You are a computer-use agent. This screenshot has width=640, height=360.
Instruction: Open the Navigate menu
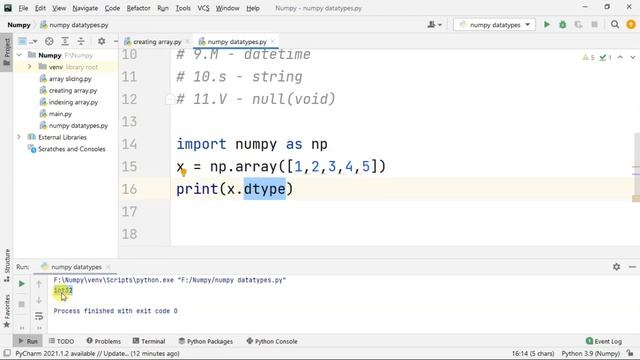click(85, 8)
